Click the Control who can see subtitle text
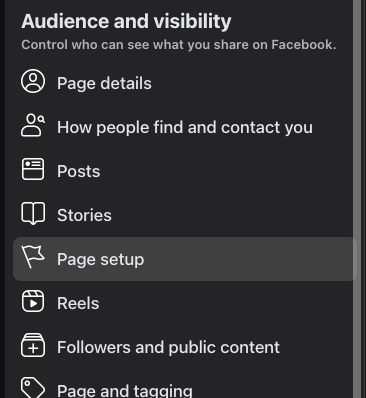This screenshot has width=366, height=398. (179, 45)
